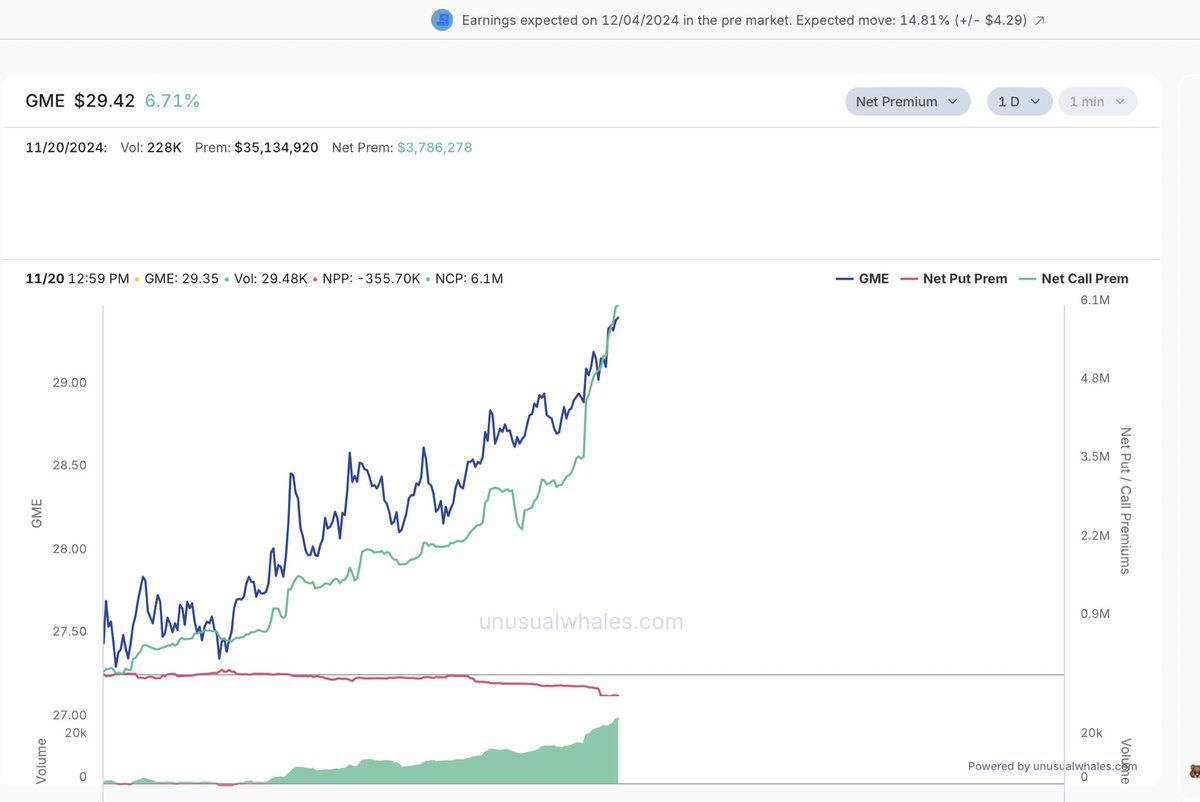Image resolution: width=1200 pixels, height=802 pixels.
Task: Click the green Net Call Prem legend marker
Action: pyautogui.click(x=1028, y=279)
